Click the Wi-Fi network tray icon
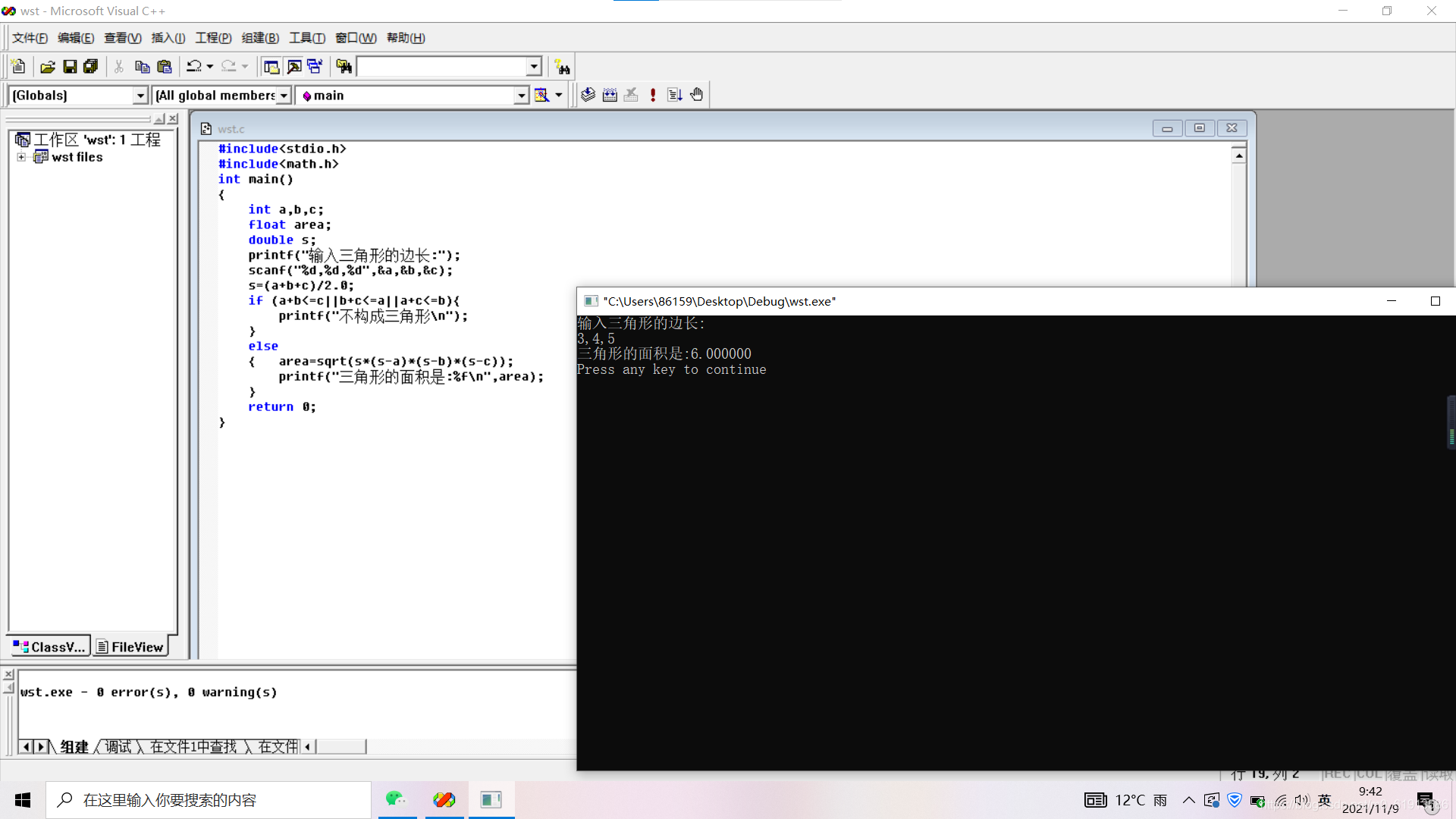The image size is (1456, 819). click(1281, 800)
